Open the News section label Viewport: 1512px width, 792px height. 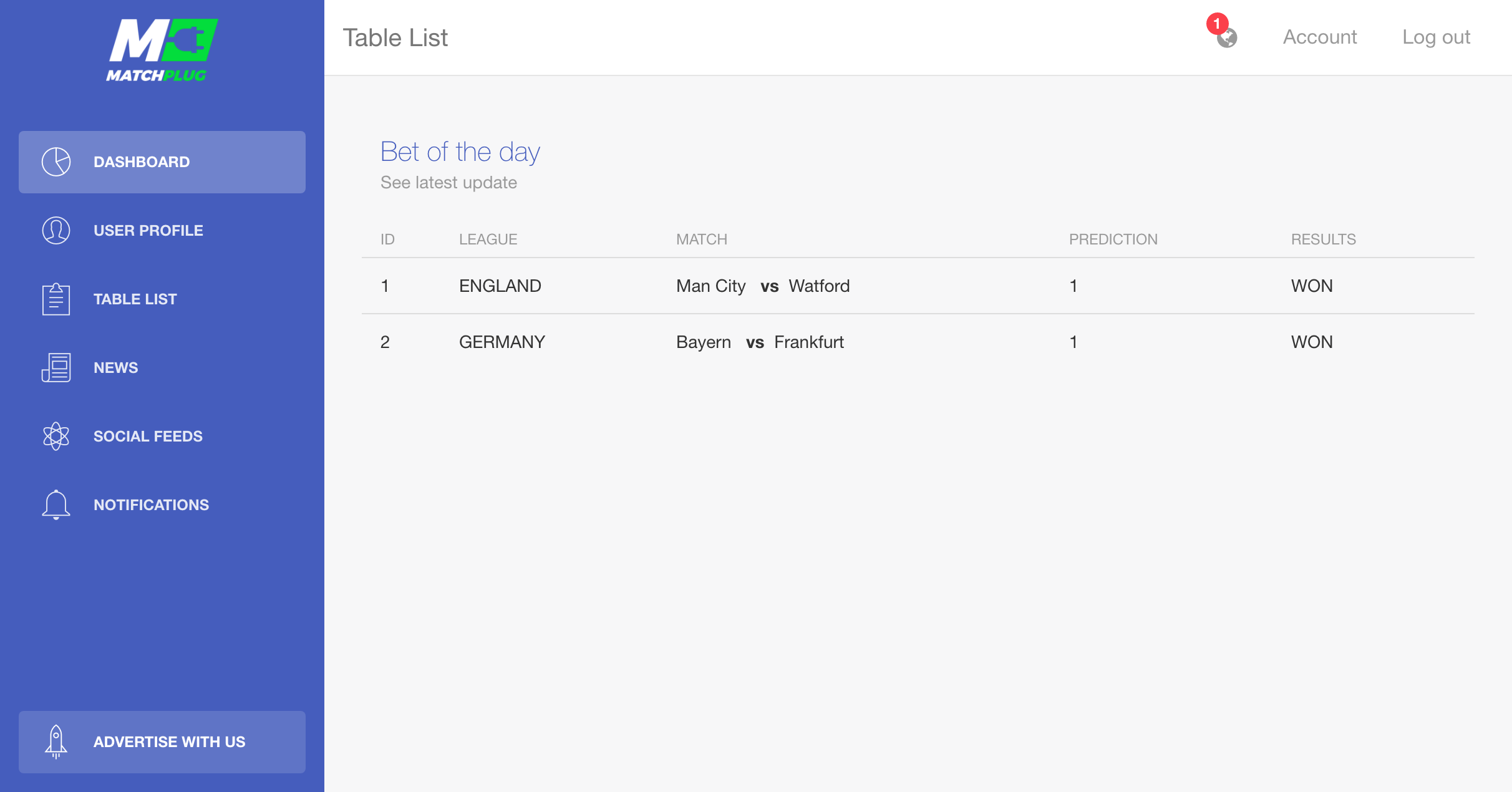[x=116, y=368]
